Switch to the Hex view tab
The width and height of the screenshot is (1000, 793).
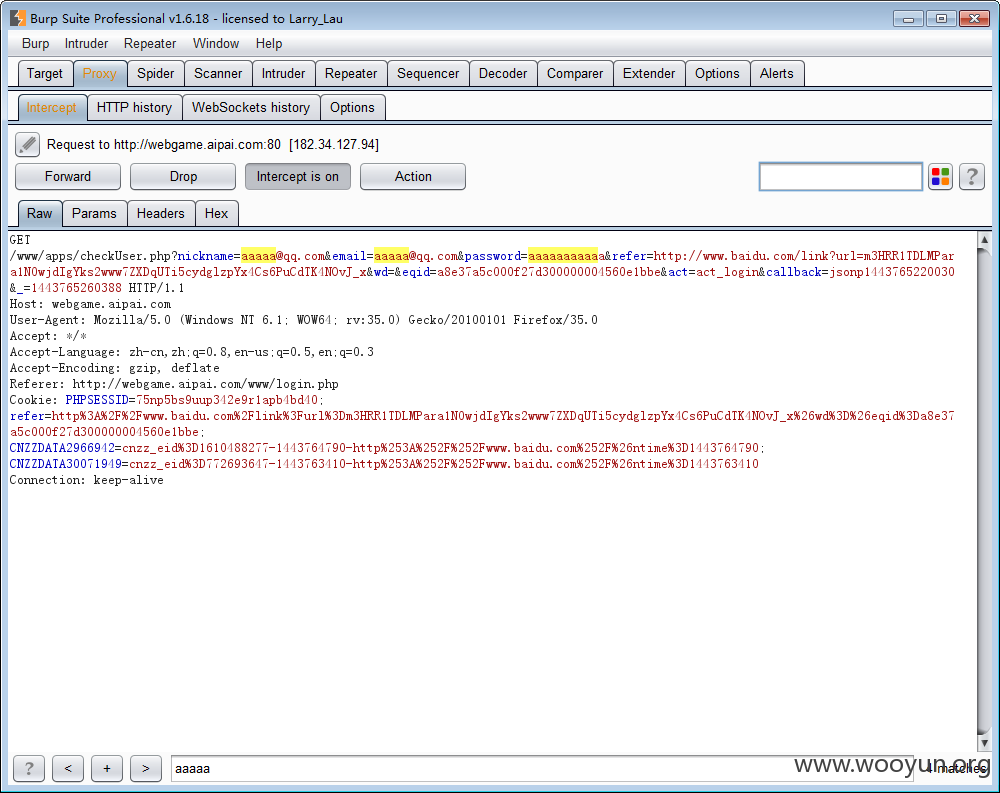tap(216, 214)
